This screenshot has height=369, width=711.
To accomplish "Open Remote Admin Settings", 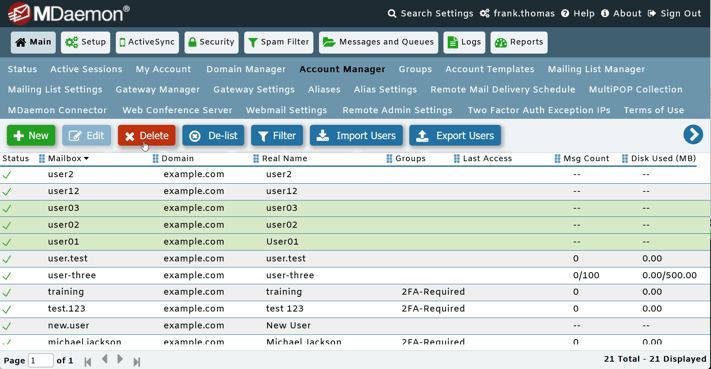I will 397,110.
